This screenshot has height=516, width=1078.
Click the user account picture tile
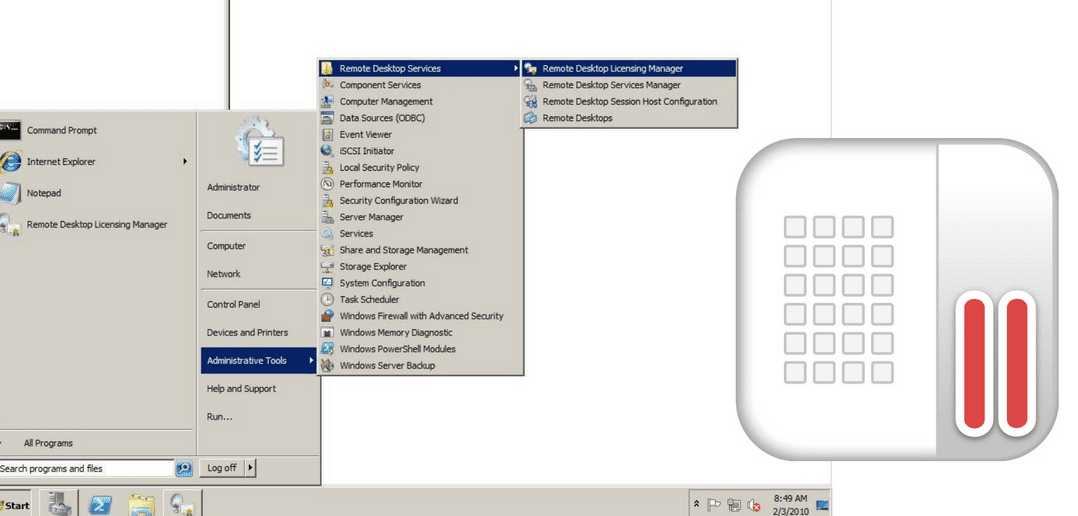pyautogui.click(x=259, y=141)
